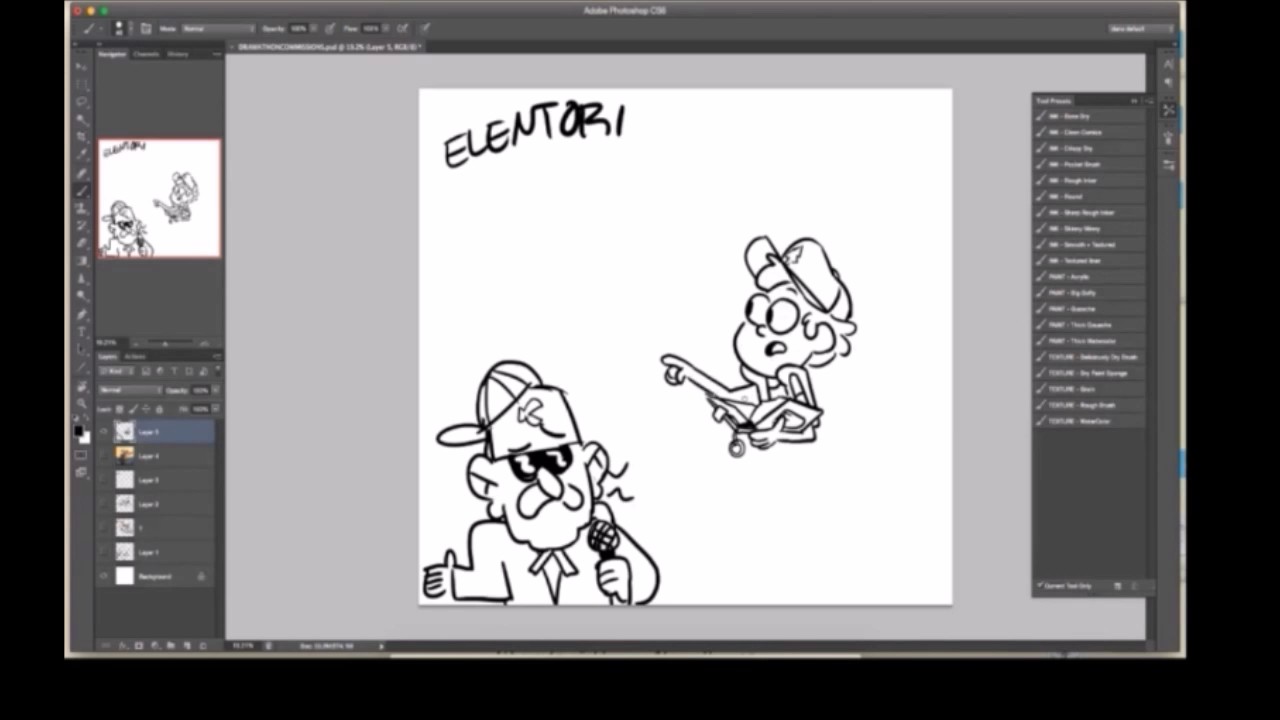Open the layer blend mode Normal dropdown
The image size is (1280, 720).
click(129, 390)
